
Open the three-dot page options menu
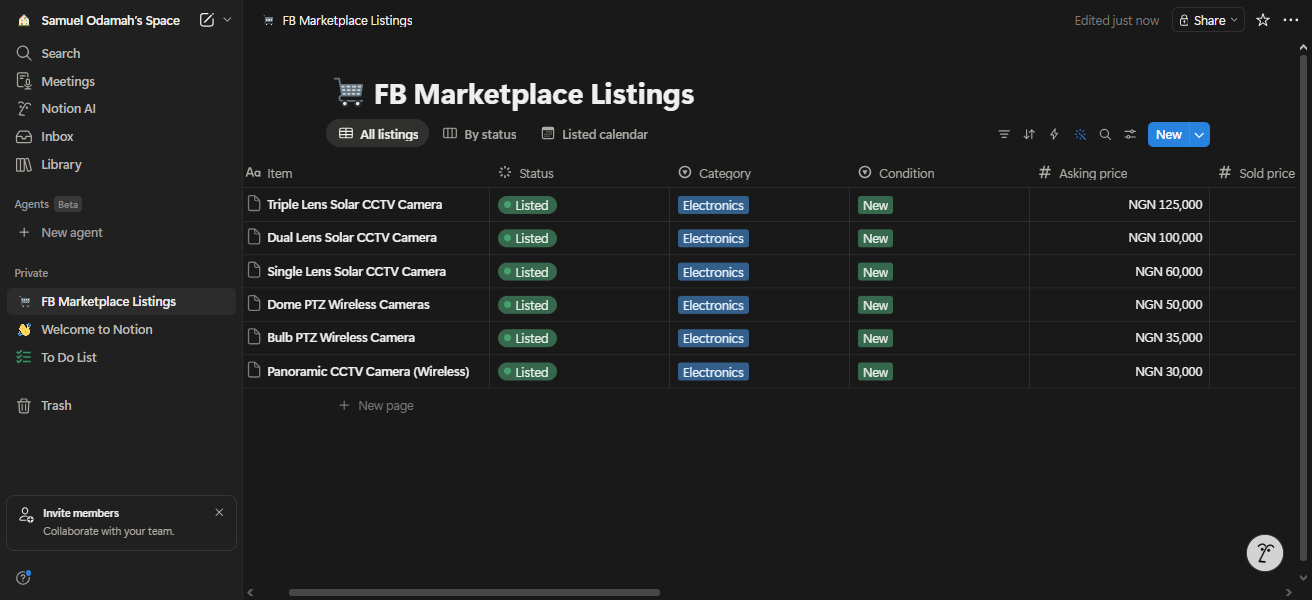click(x=1291, y=20)
